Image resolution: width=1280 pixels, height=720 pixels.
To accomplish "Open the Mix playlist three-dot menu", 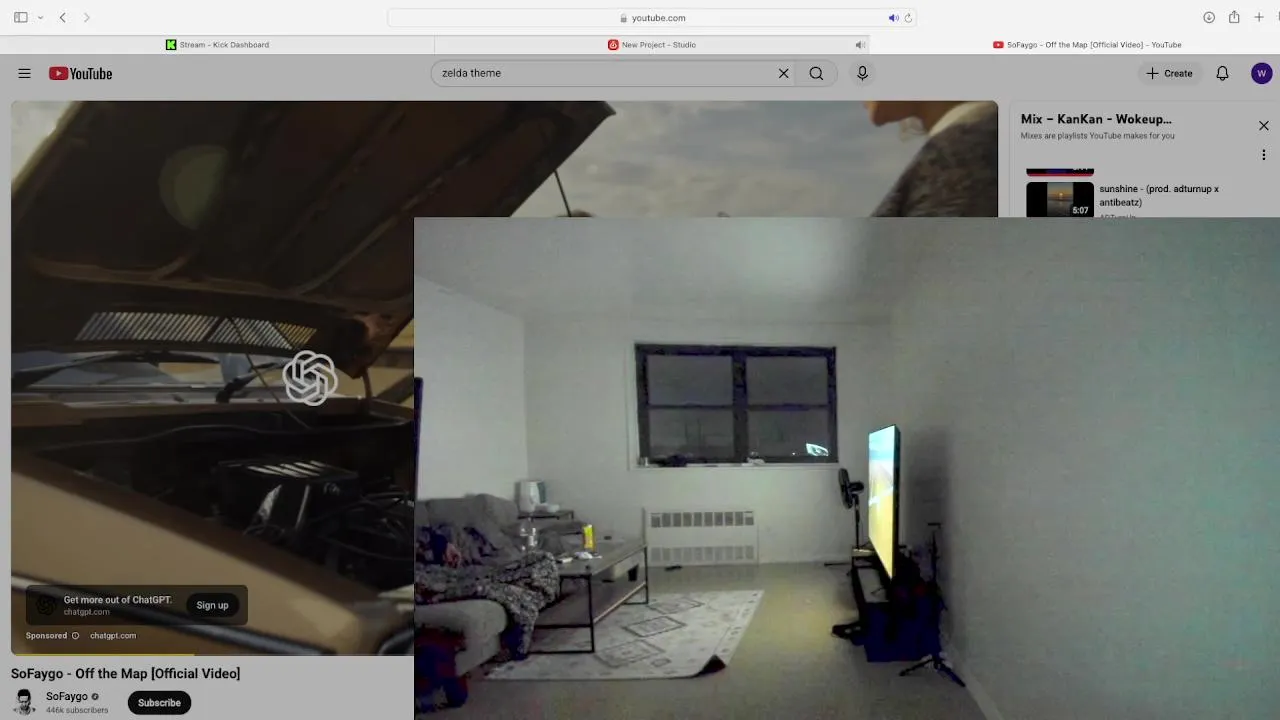I will (1263, 155).
